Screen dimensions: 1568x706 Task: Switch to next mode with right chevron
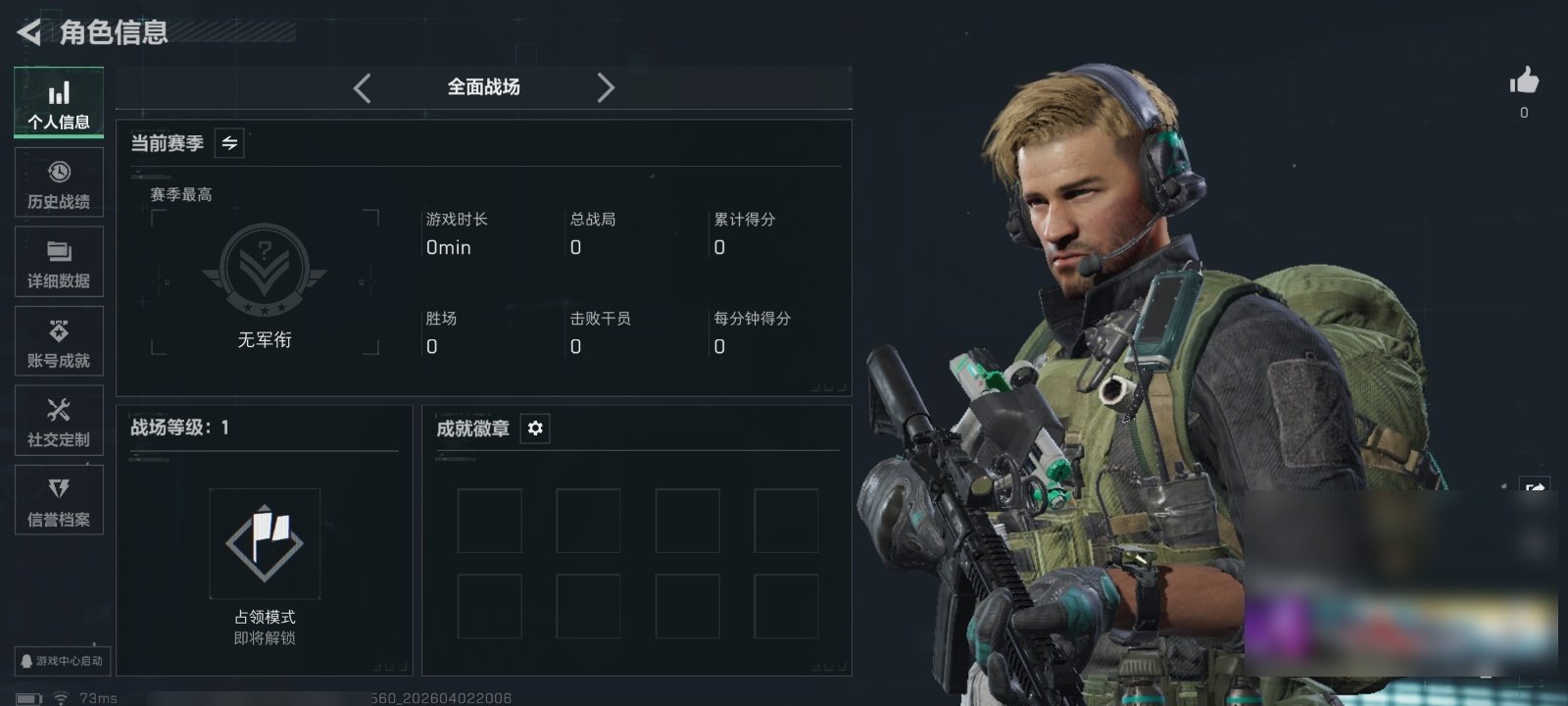(606, 88)
